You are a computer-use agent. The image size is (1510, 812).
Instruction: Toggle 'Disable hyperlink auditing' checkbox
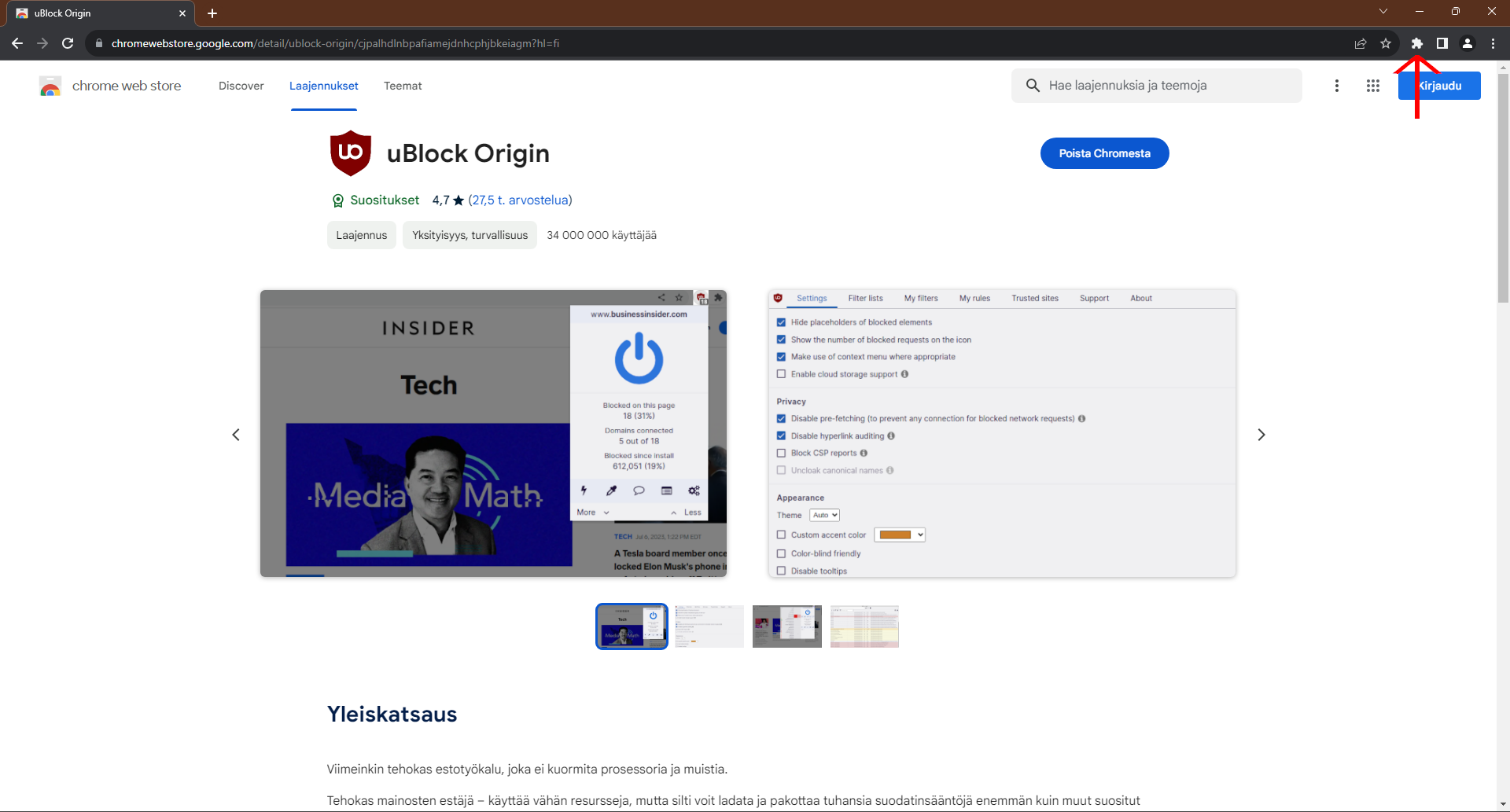coord(781,436)
